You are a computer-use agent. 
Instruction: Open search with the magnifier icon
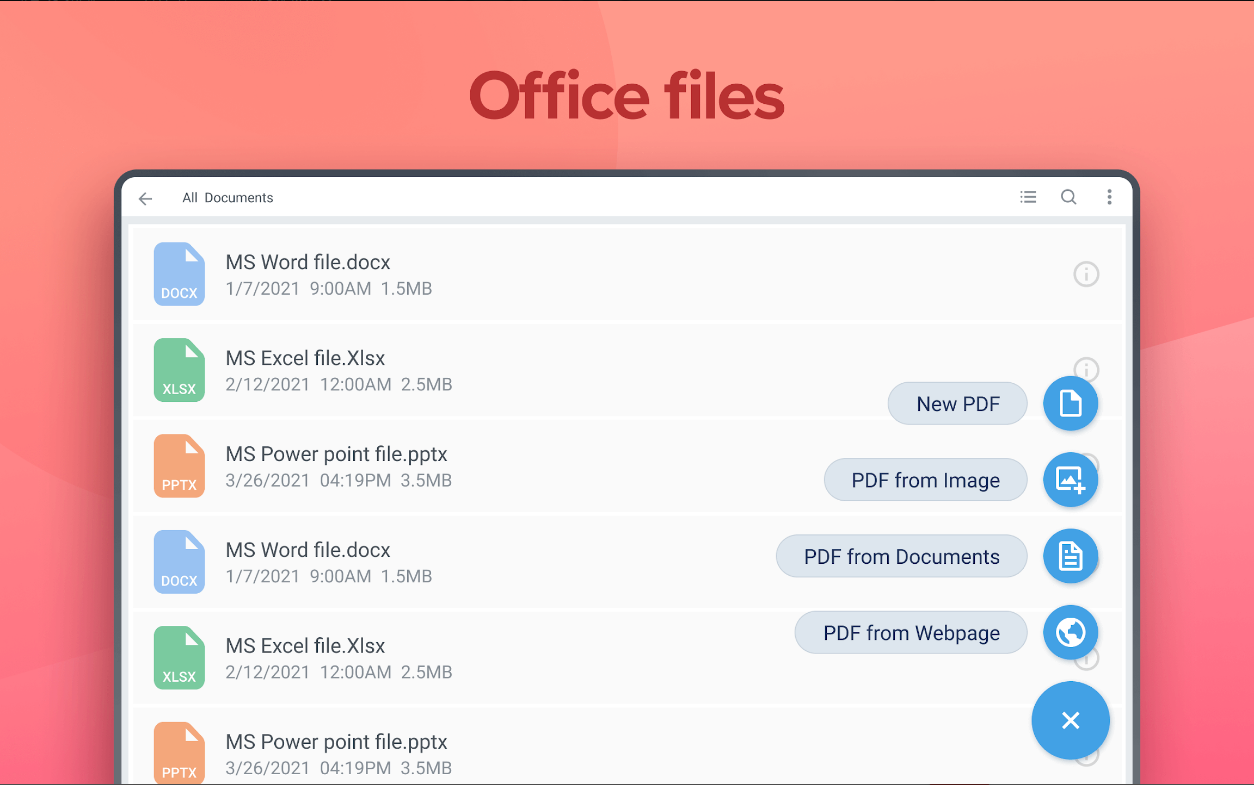pos(1069,197)
